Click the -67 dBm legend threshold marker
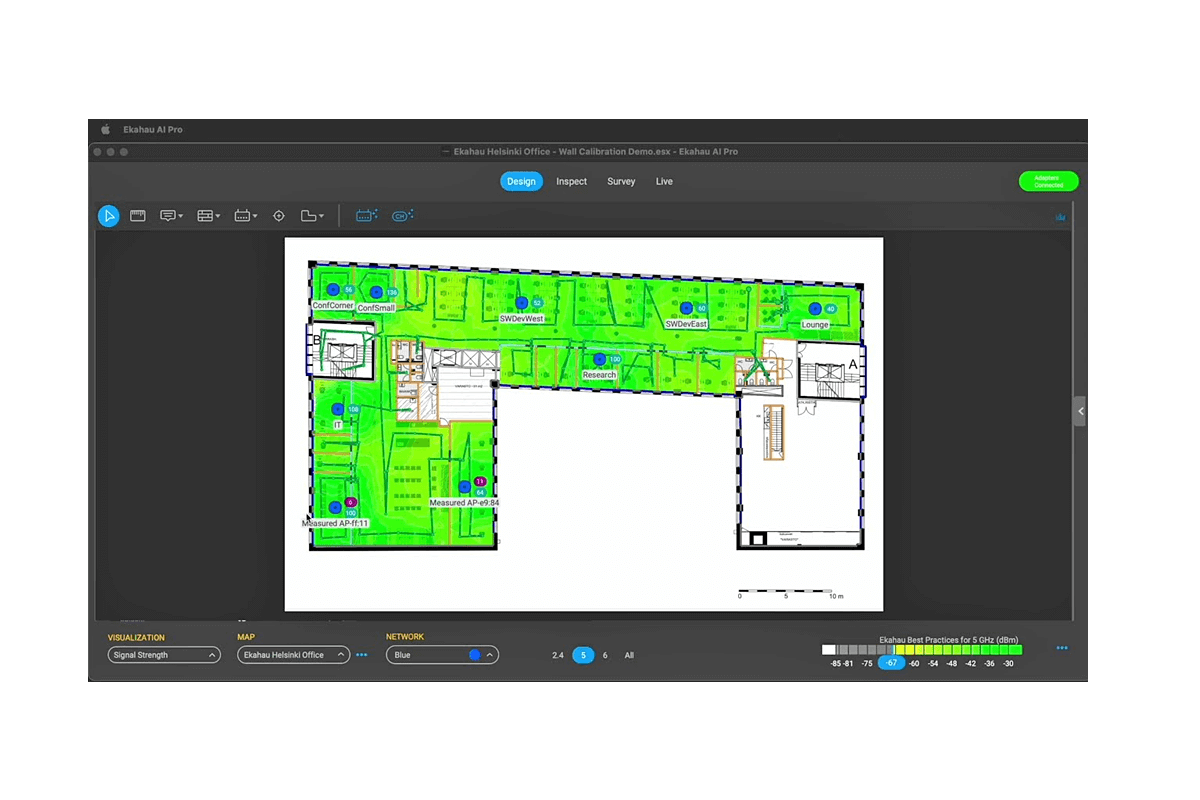1200x800 pixels. pyautogui.click(x=891, y=663)
